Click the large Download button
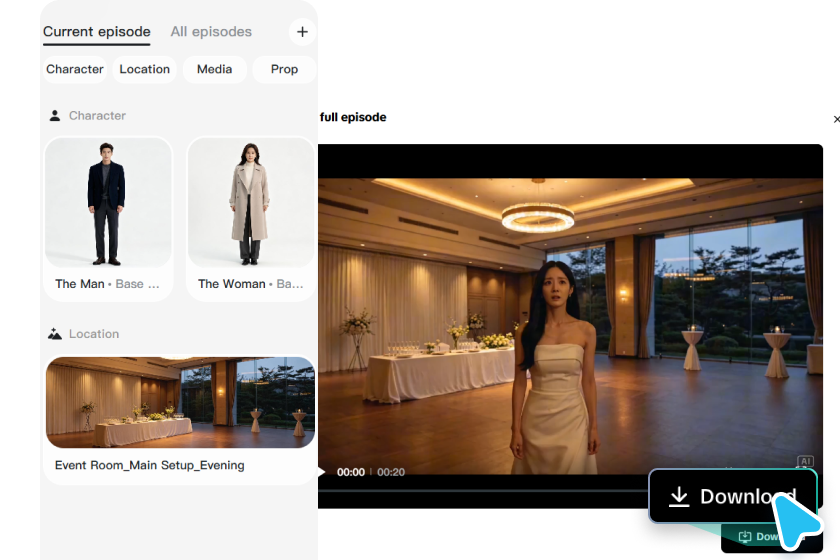This screenshot has width=840, height=560. coord(732,496)
